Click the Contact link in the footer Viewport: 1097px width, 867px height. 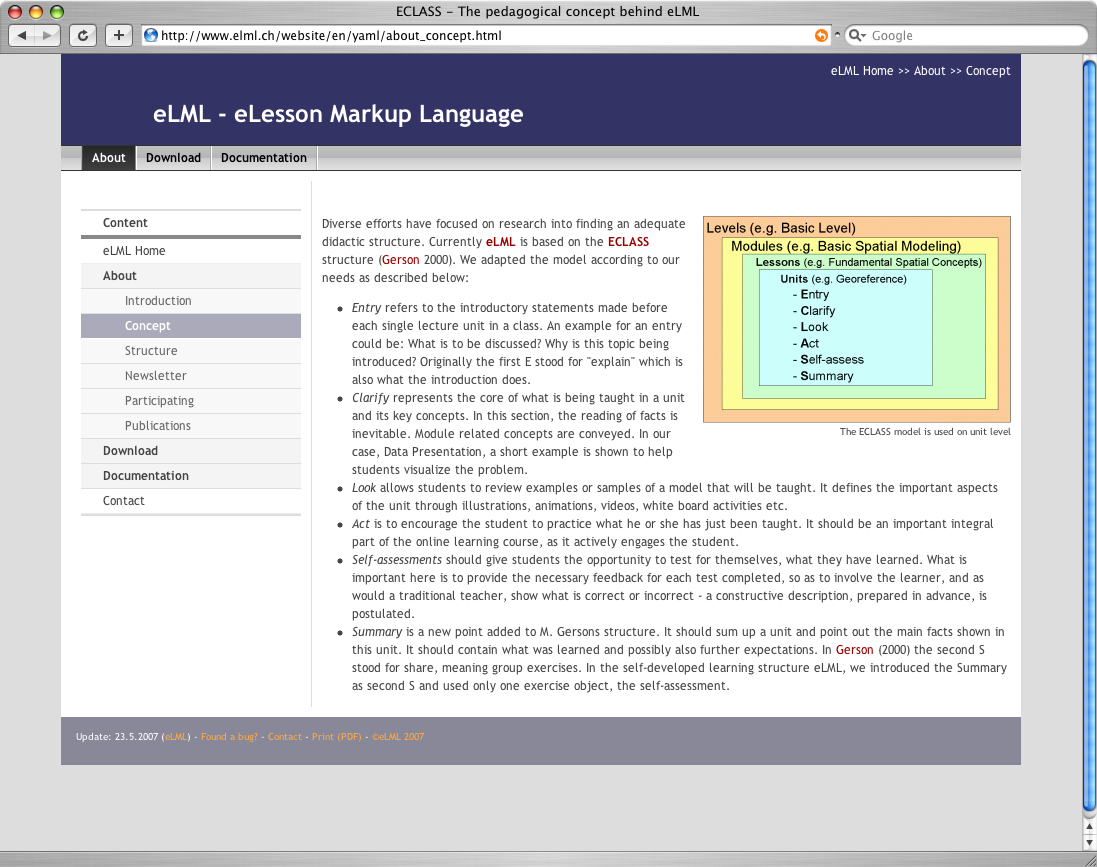pos(285,737)
